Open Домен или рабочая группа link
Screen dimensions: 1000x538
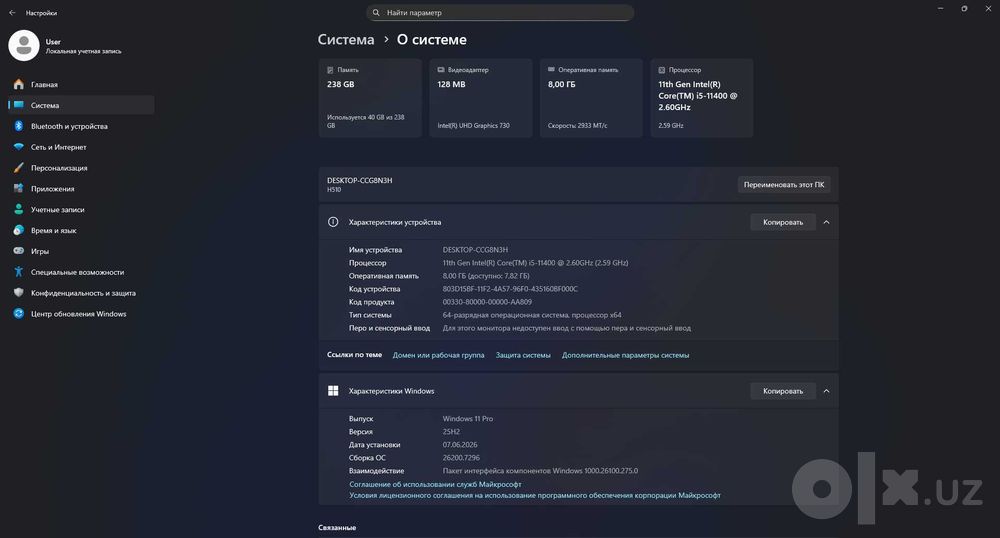pos(438,355)
